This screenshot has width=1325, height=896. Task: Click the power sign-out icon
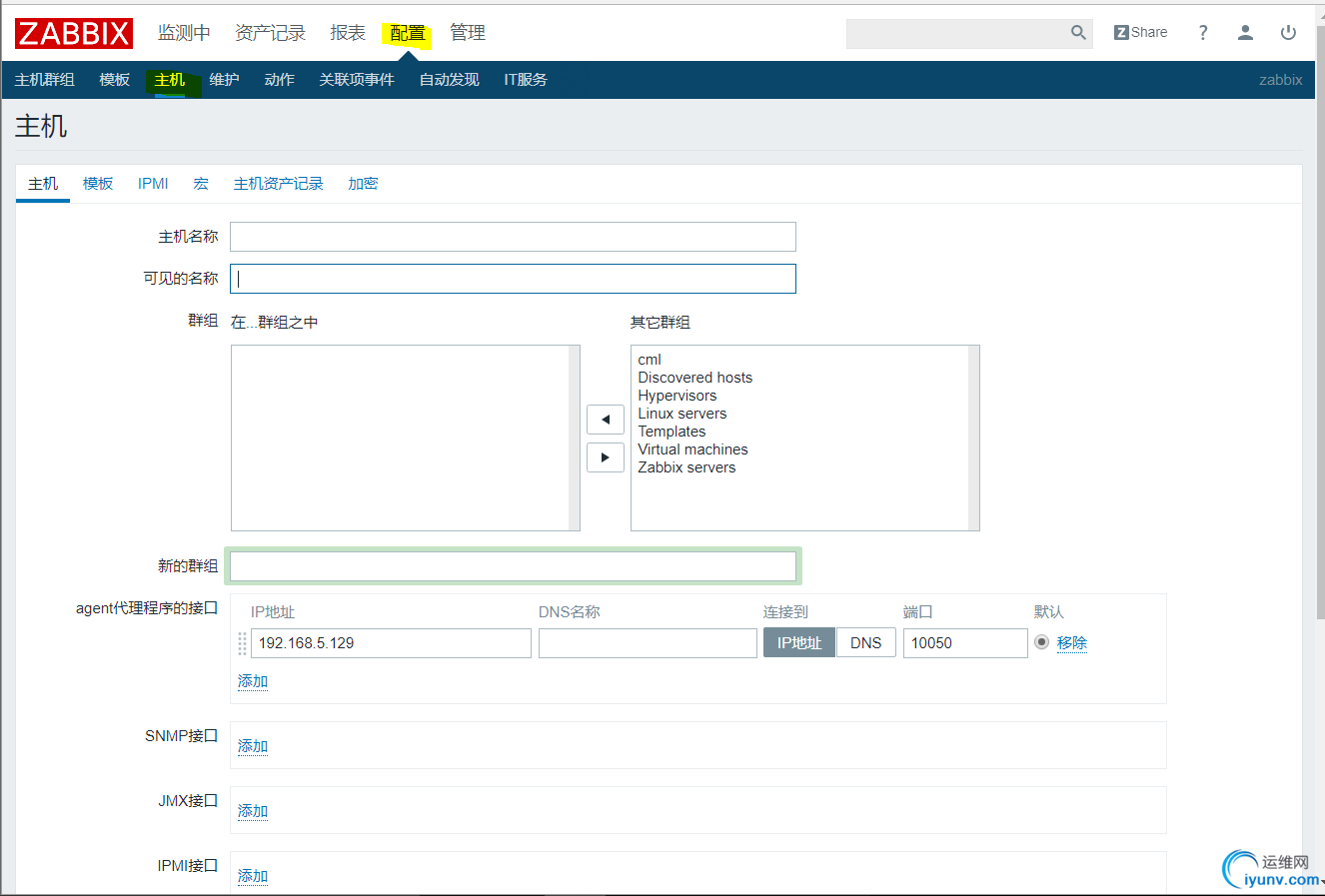click(x=1288, y=33)
